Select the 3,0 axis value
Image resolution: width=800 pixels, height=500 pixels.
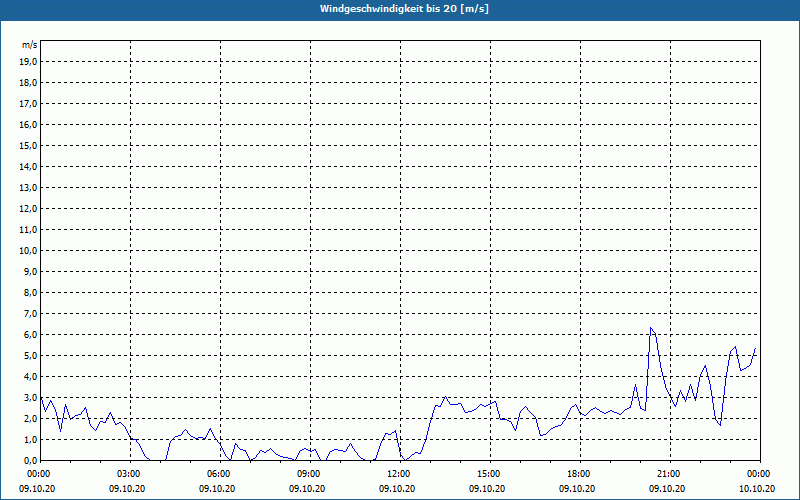click(x=30, y=397)
